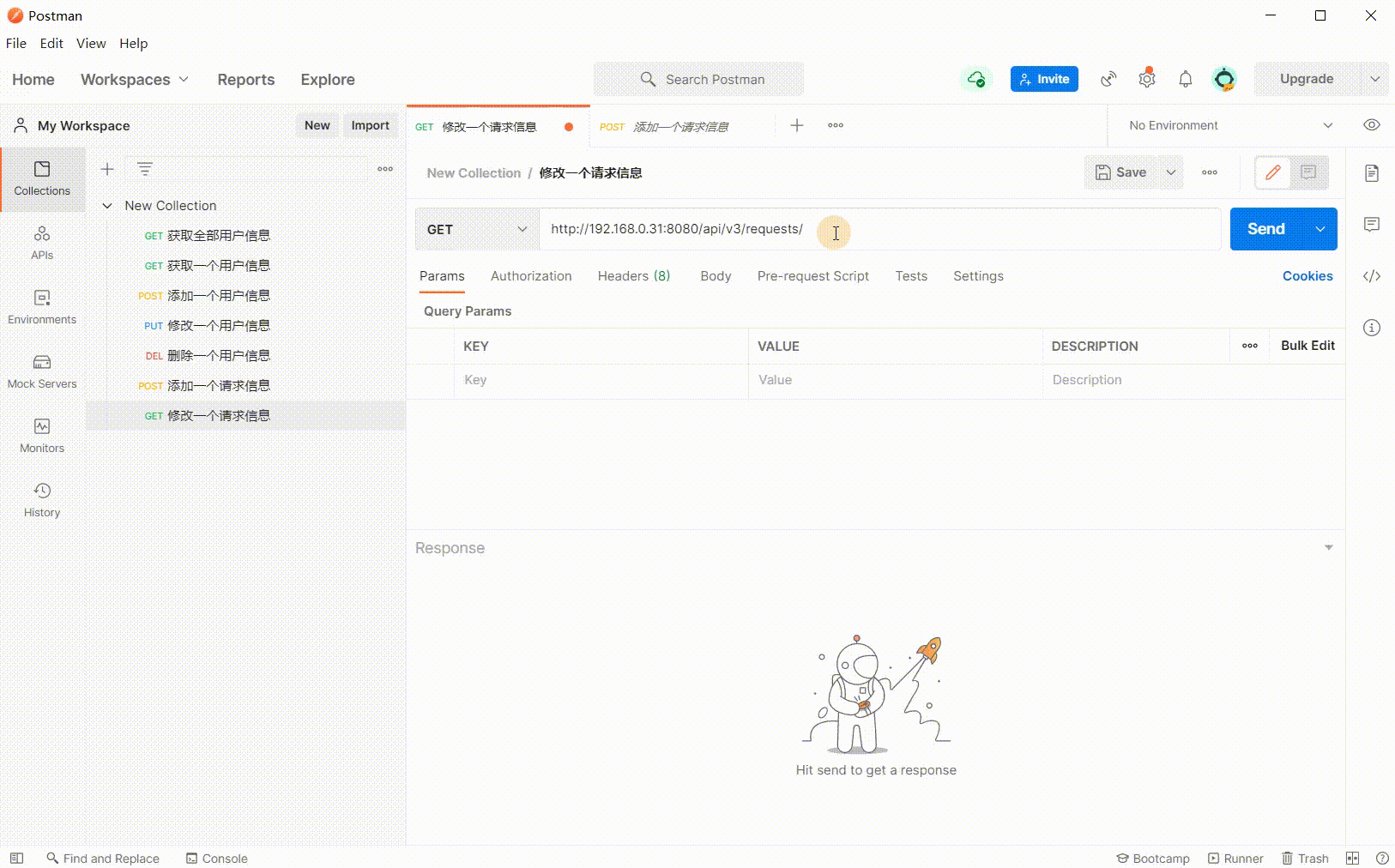
Task: Open the help icon in status bar
Action: click(1382, 858)
